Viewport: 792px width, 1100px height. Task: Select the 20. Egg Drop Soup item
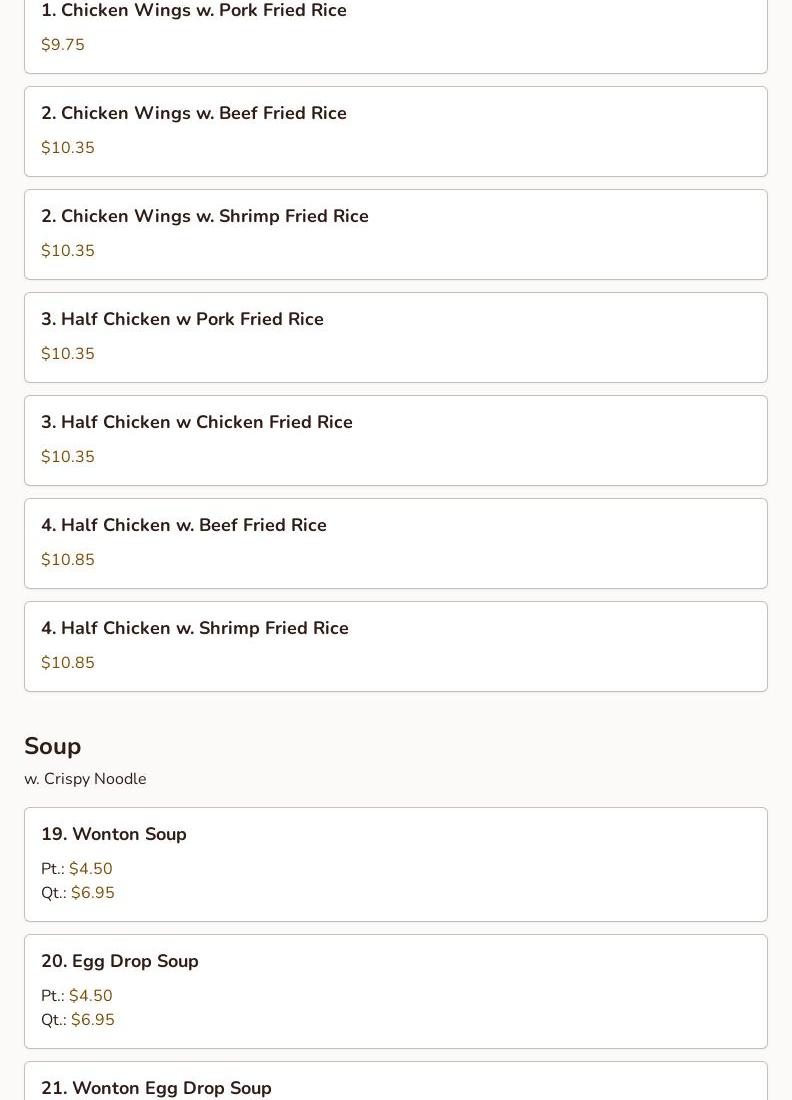[396, 991]
